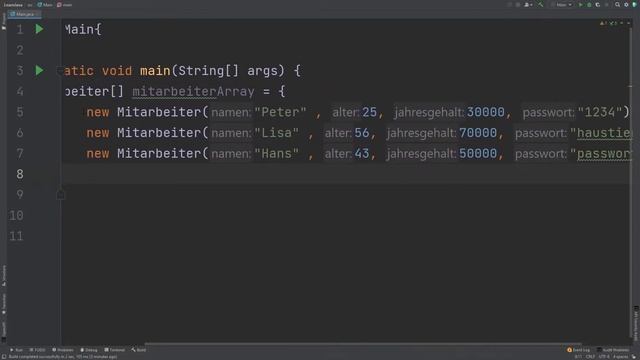The height and width of the screenshot is (360, 640).
Task: Open the Structure tool window on left stripe
Action: pos(4,276)
